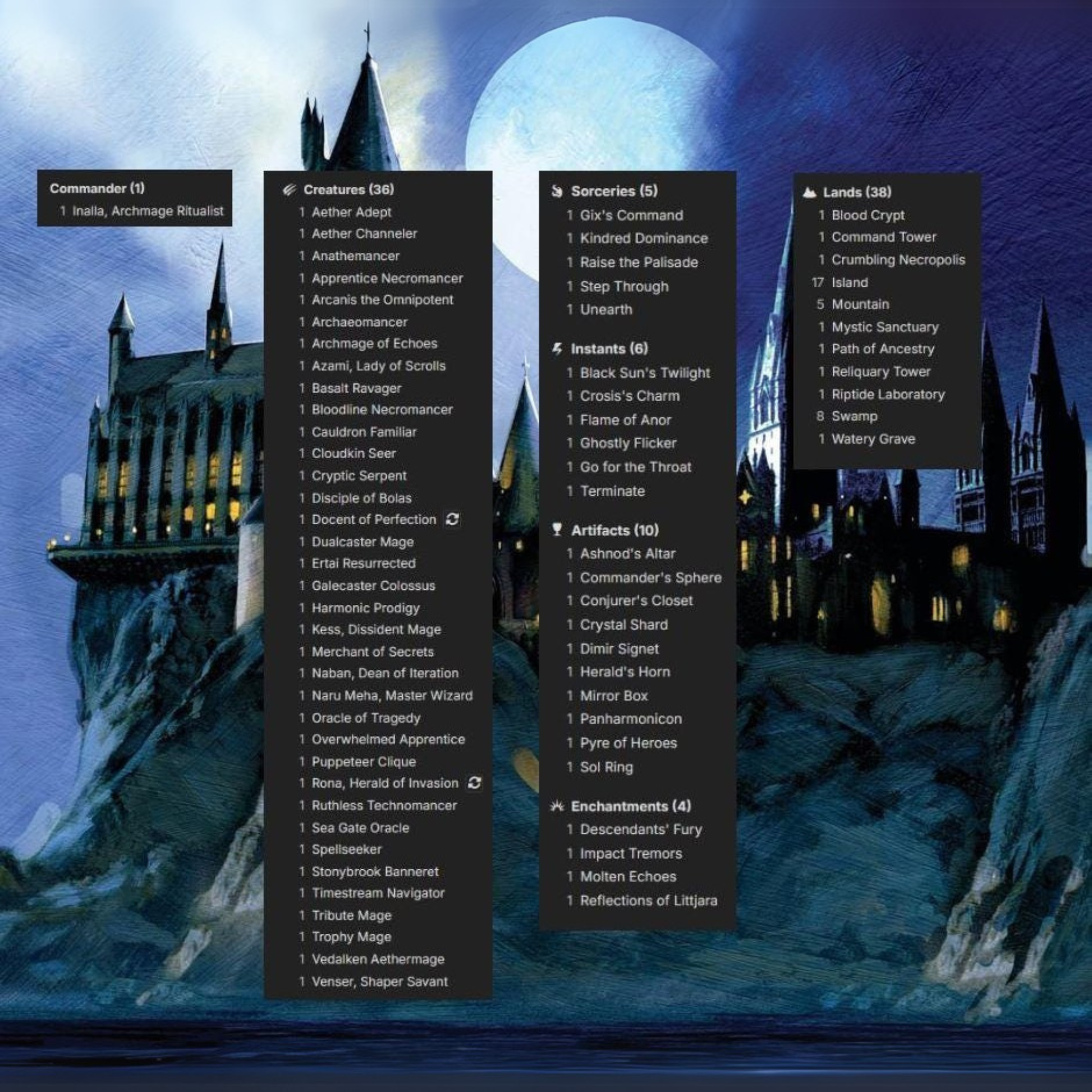Click the Artifacts goblet category icon

point(557,530)
